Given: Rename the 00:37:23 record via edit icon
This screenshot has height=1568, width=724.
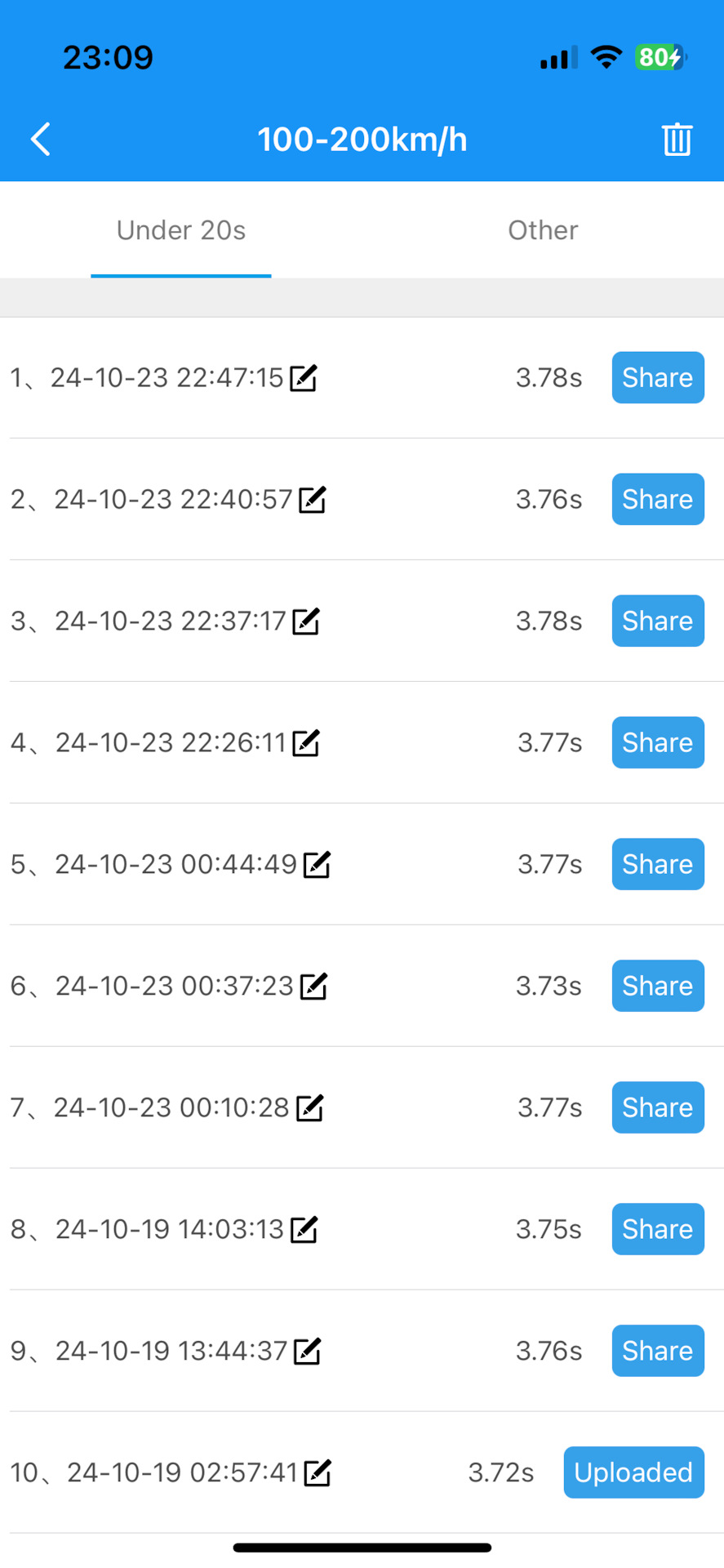Looking at the screenshot, I should [x=313, y=987].
